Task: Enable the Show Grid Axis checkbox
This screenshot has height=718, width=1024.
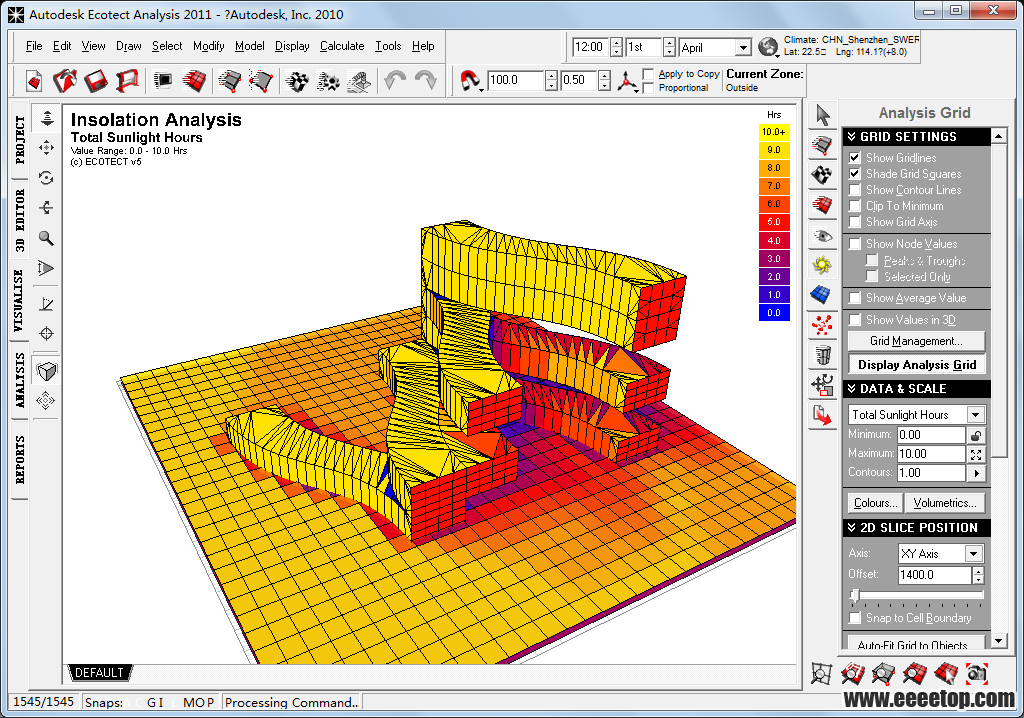Action: (855, 222)
